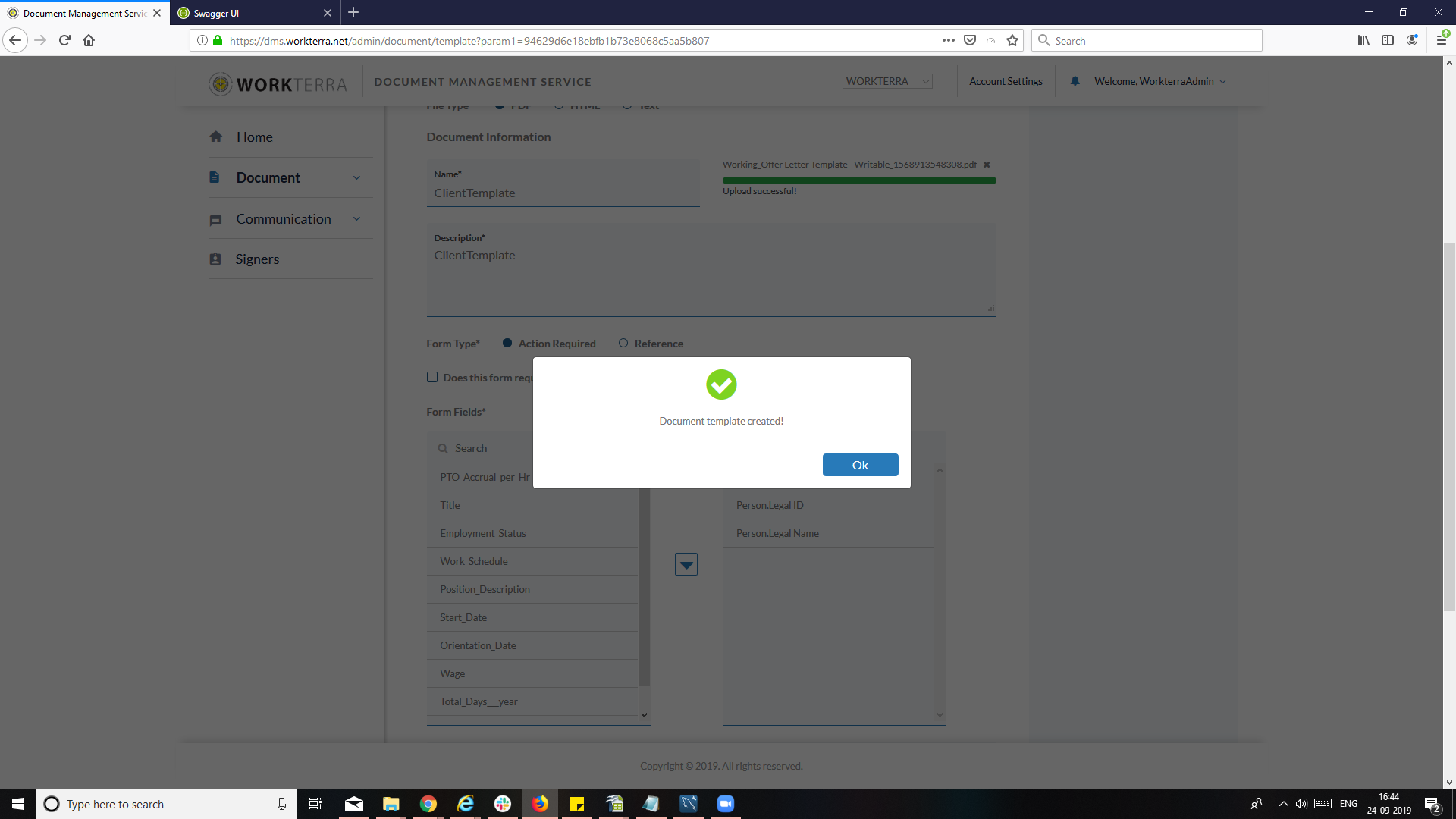This screenshot has height=819, width=1456.
Task: Reload the current browser page
Action: point(64,41)
